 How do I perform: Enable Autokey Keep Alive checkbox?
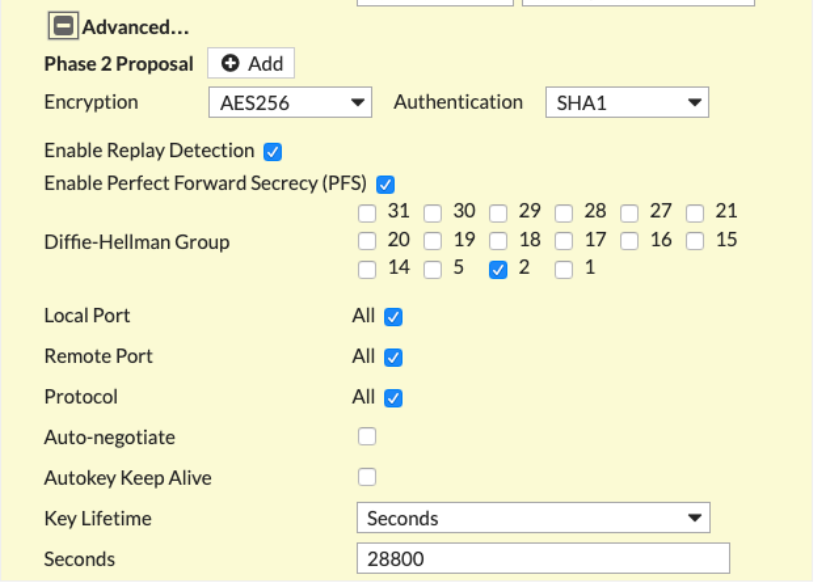367,476
